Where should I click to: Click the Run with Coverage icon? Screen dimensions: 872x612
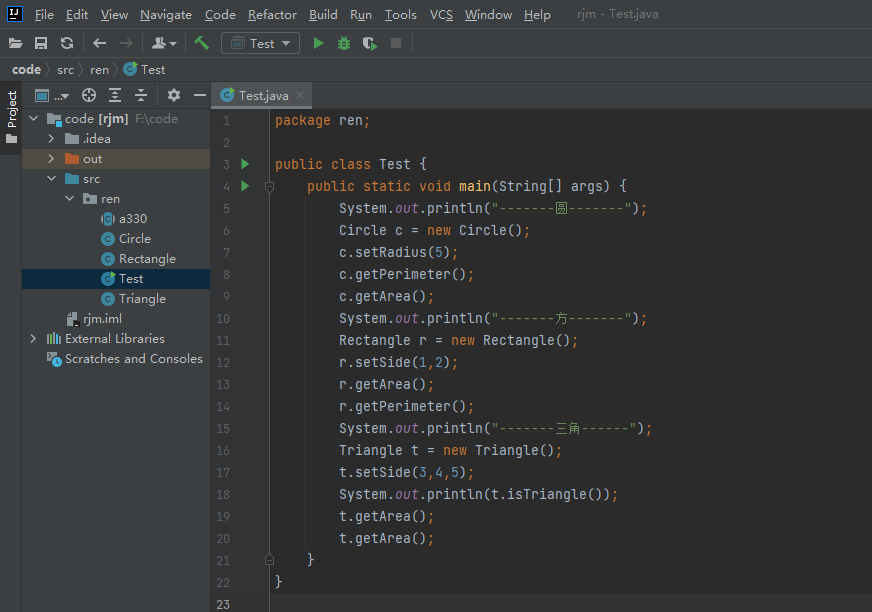[370, 43]
